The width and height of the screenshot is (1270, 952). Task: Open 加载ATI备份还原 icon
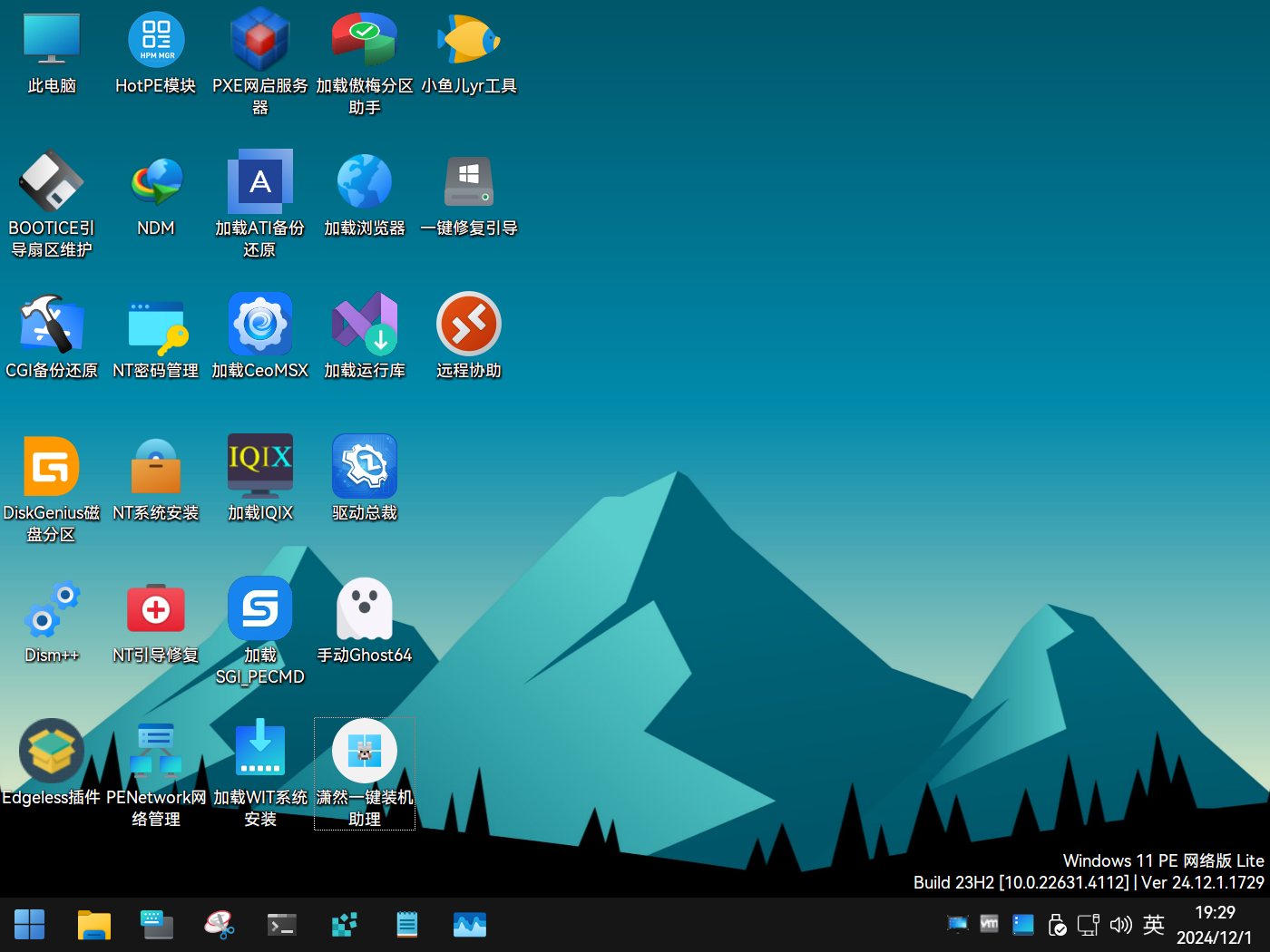(x=260, y=204)
